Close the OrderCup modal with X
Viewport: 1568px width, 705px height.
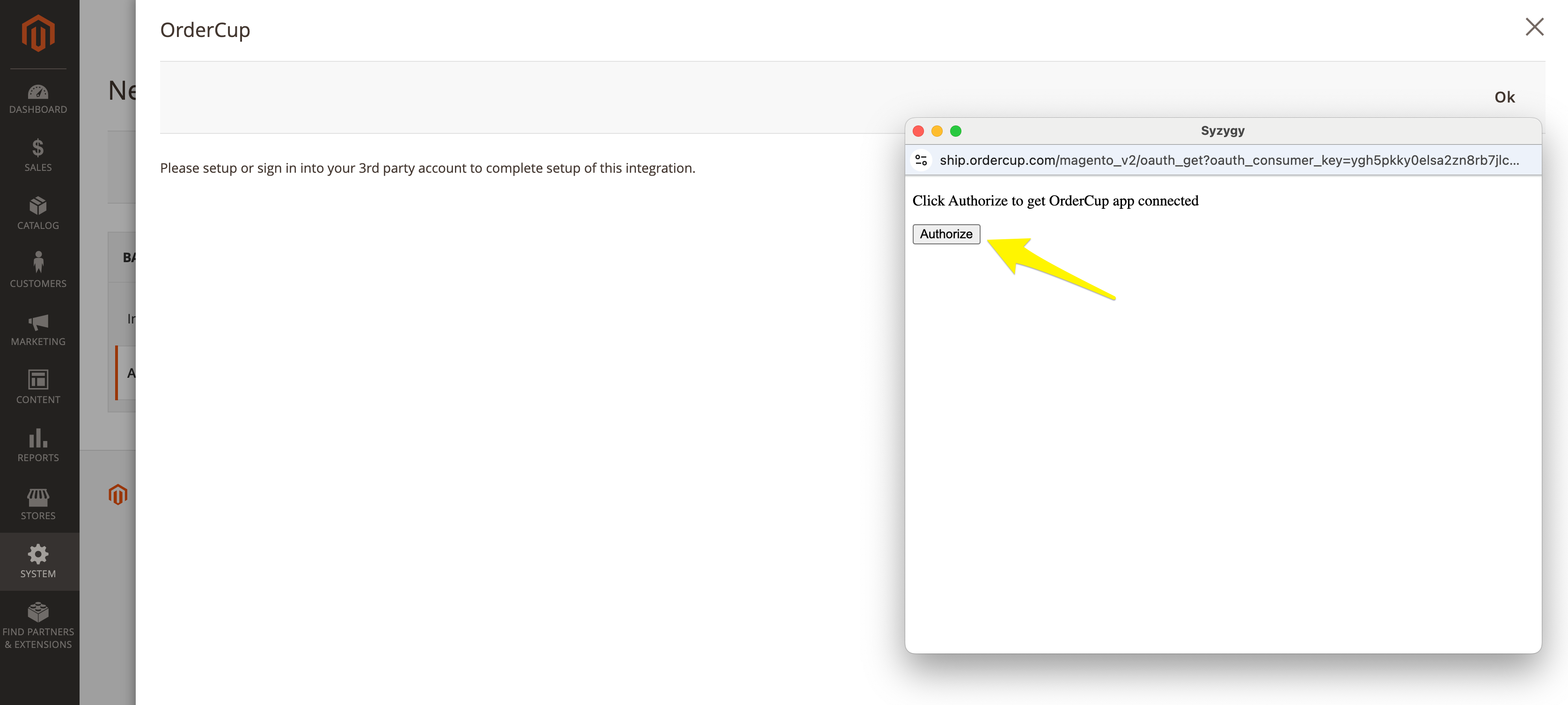tap(1534, 27)
